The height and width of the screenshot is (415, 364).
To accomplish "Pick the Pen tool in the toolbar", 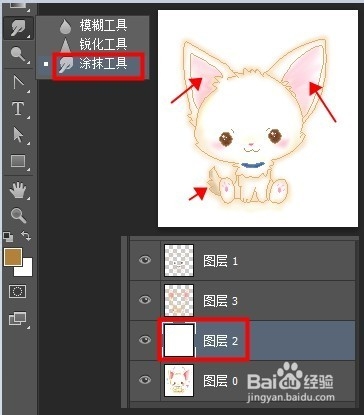I will 18,82.
